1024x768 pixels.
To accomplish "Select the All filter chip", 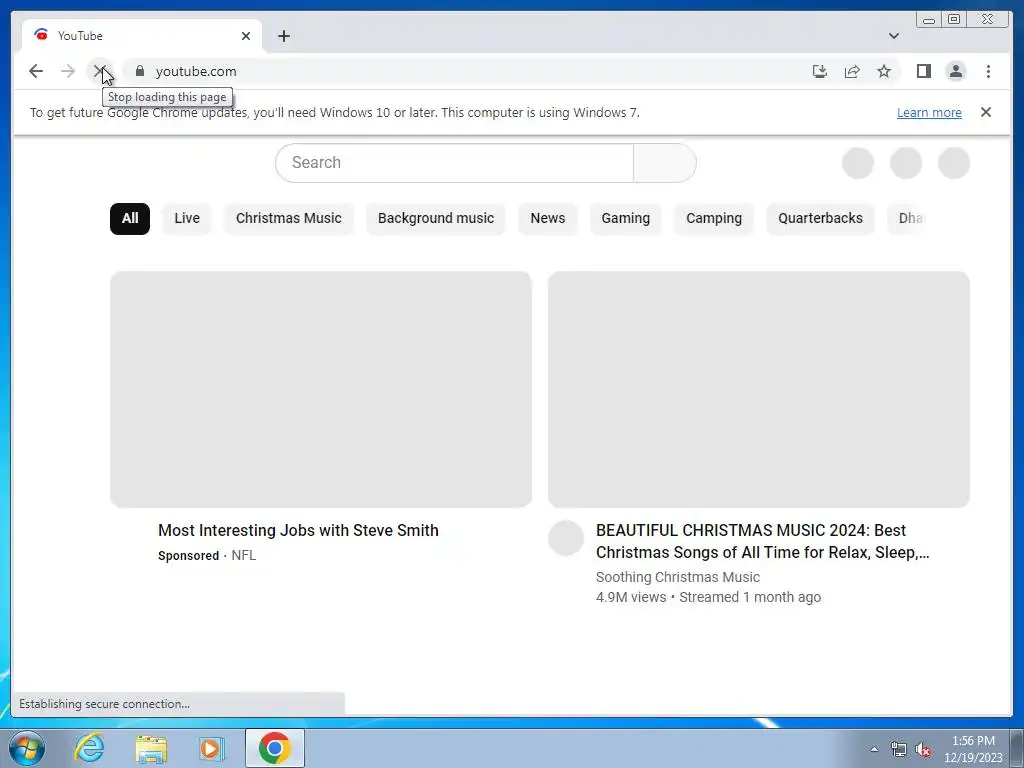I will [130, 218].
